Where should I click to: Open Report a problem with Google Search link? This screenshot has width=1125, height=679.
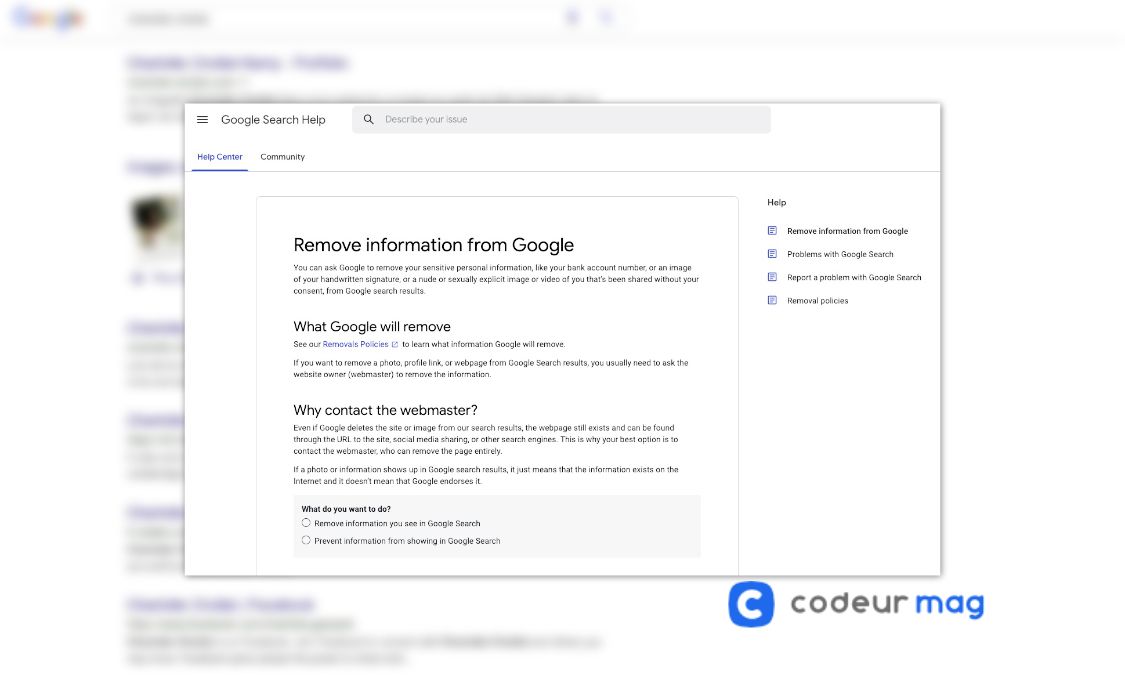(854, 277)
